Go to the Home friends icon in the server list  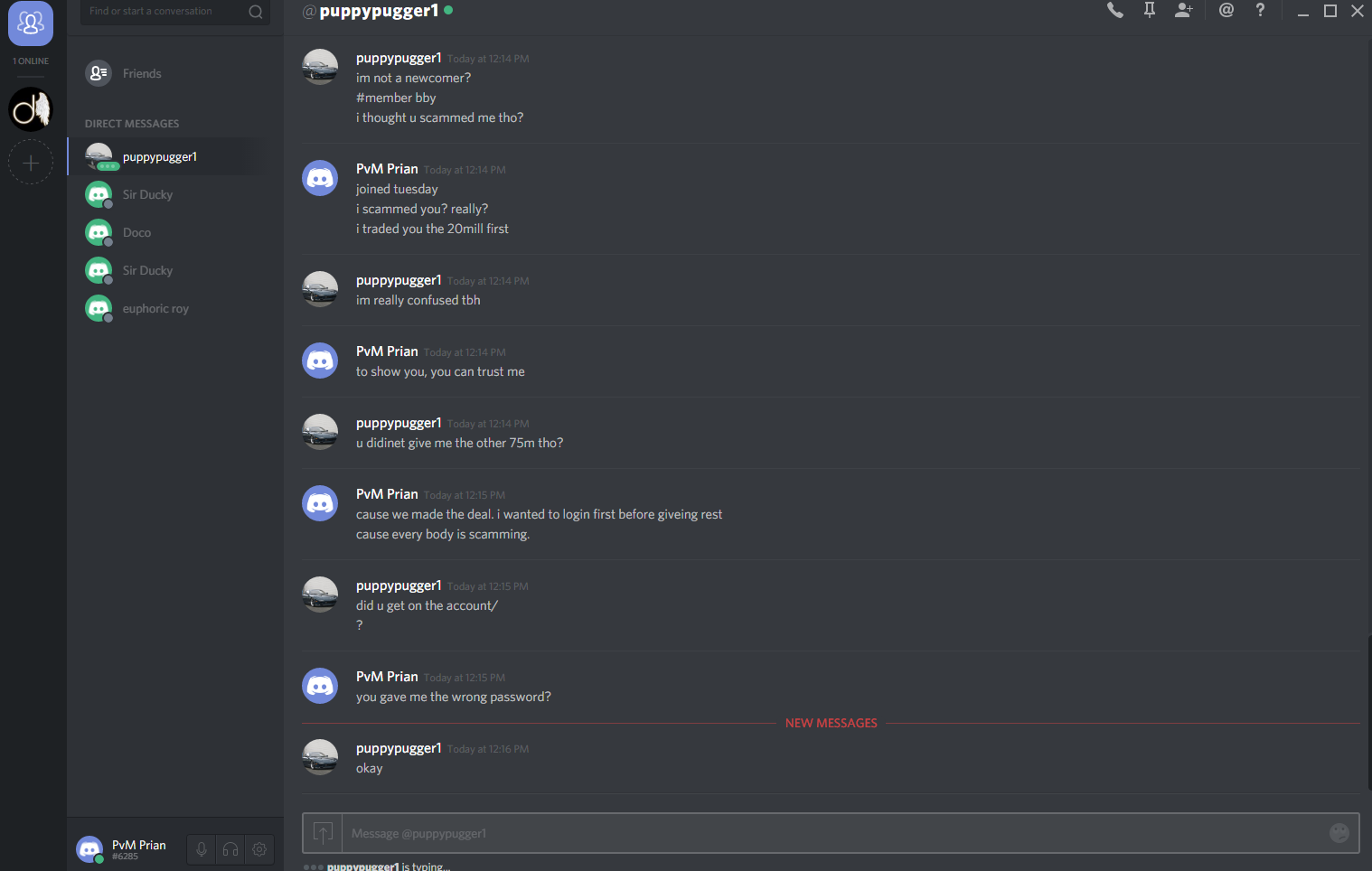[31, 23]
